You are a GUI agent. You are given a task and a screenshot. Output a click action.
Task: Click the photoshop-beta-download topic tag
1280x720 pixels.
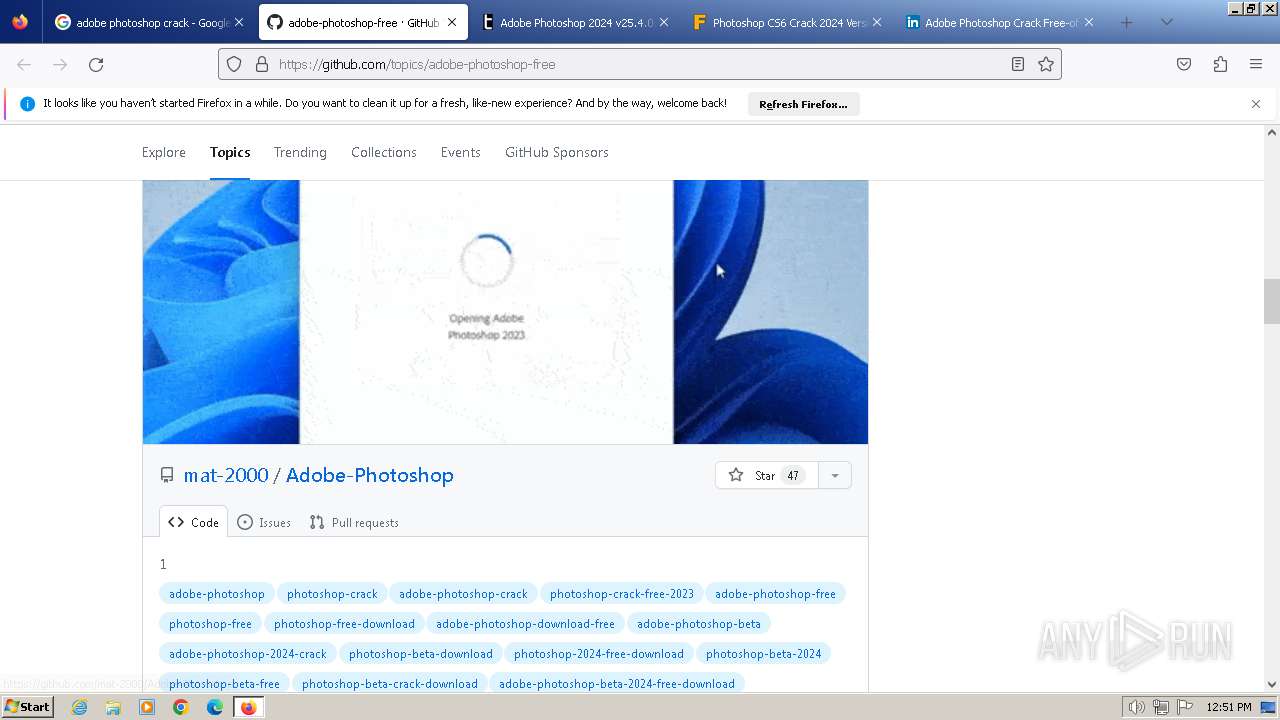[421, 654]
